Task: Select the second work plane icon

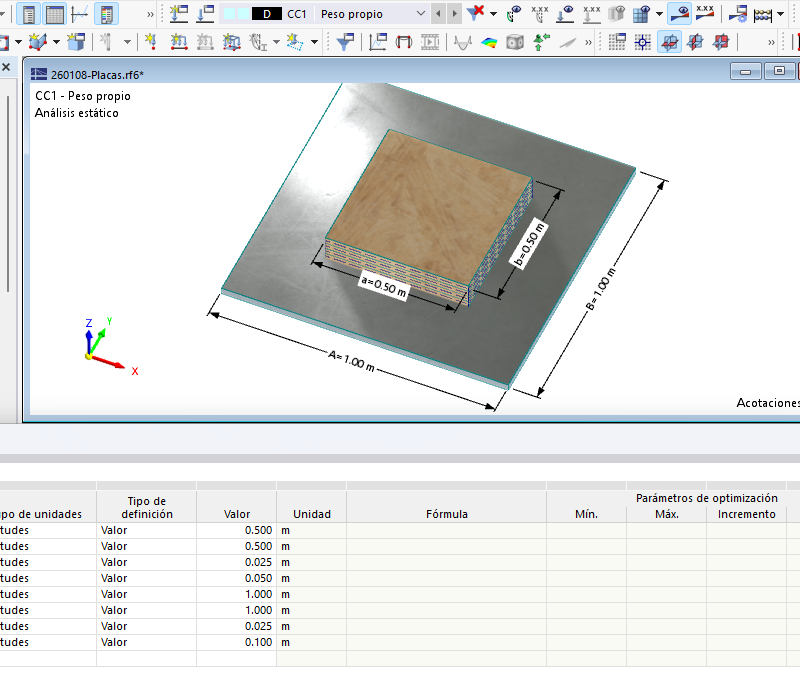Action: tap(695, 42)
